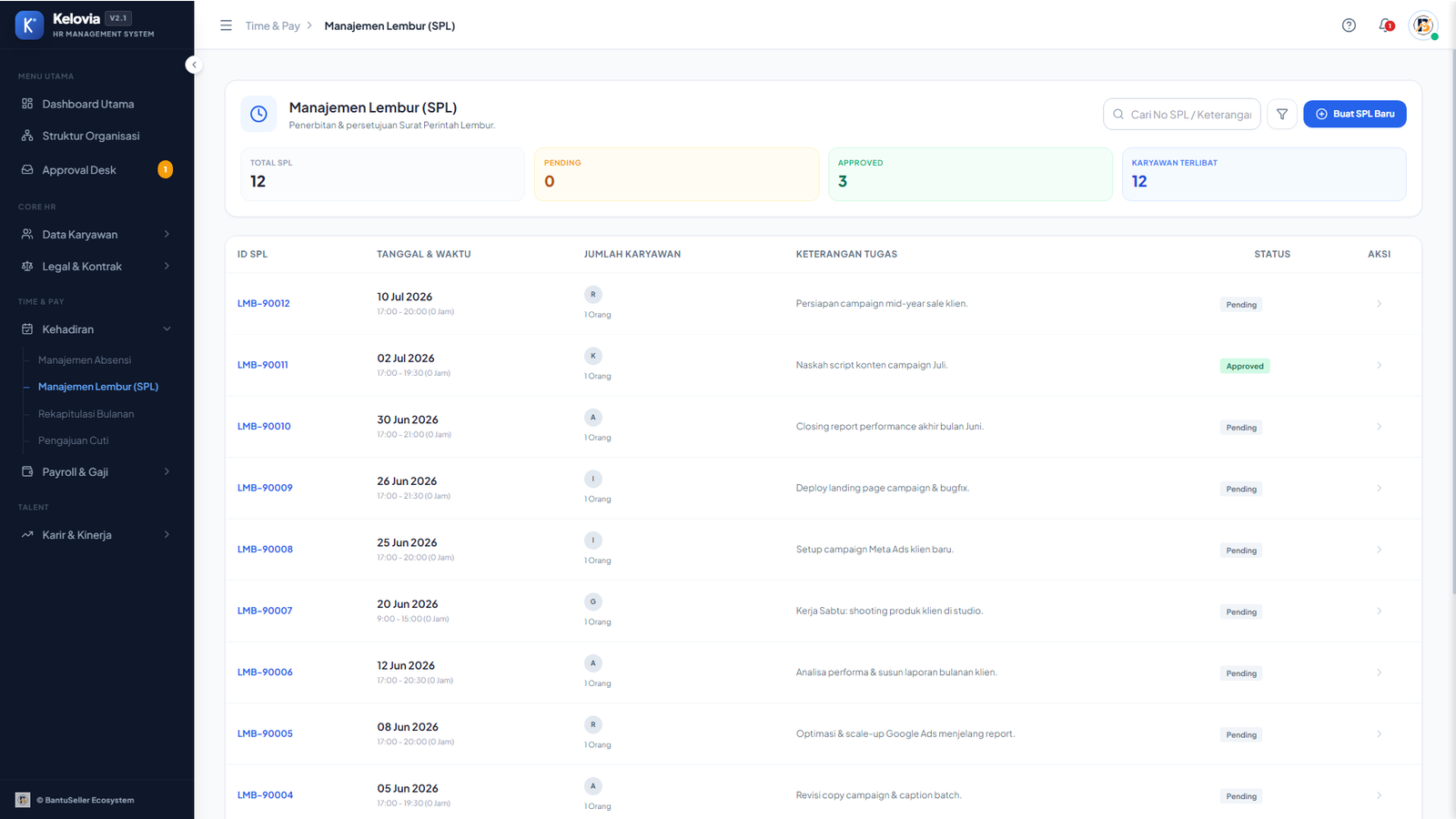Click the Data Karyawan people icon
This screenshot has height=819, width=1456.
point(27,234)
